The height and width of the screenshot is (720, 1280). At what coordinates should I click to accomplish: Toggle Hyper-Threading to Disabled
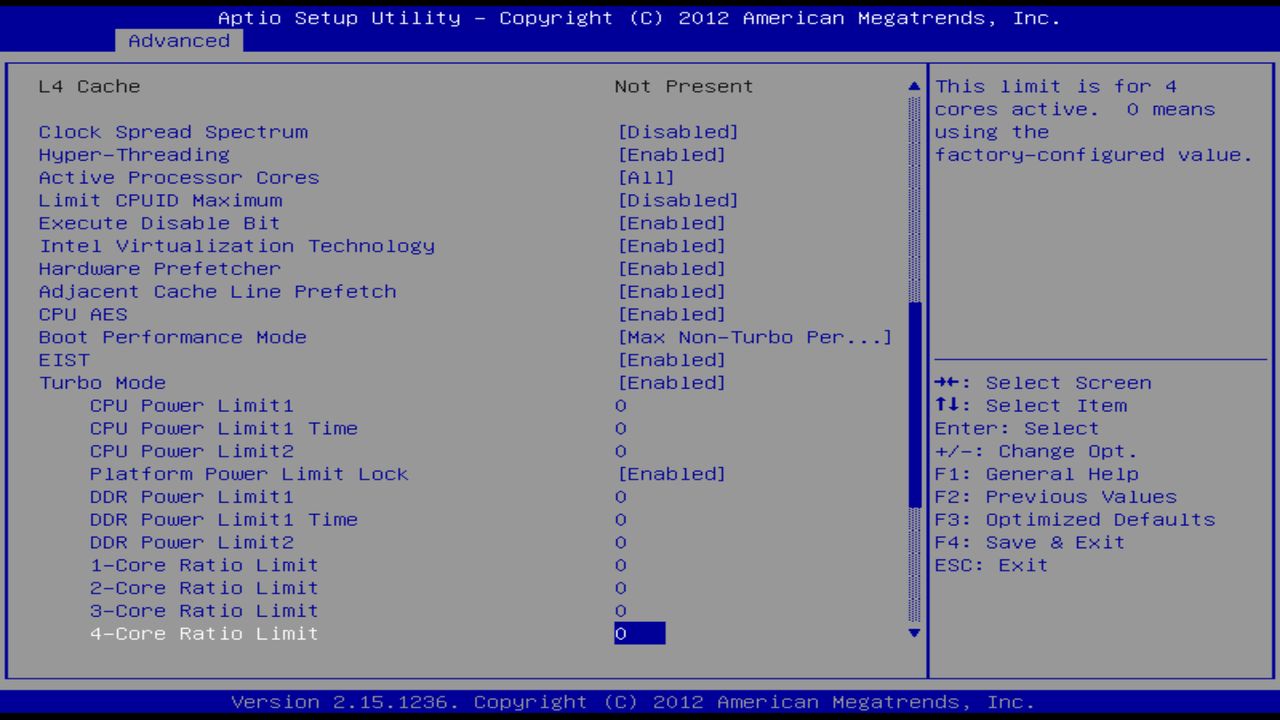(x=672, y=155)
